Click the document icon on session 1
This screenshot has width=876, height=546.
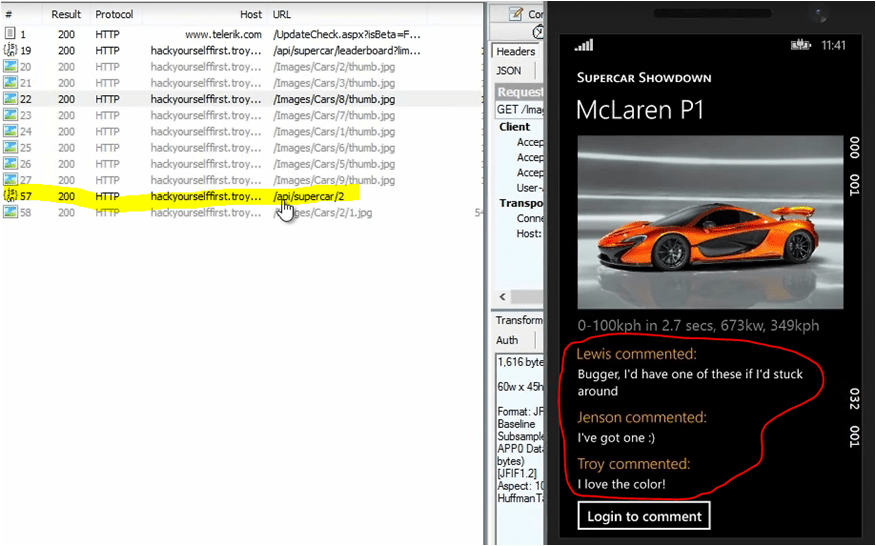[11, 34]
